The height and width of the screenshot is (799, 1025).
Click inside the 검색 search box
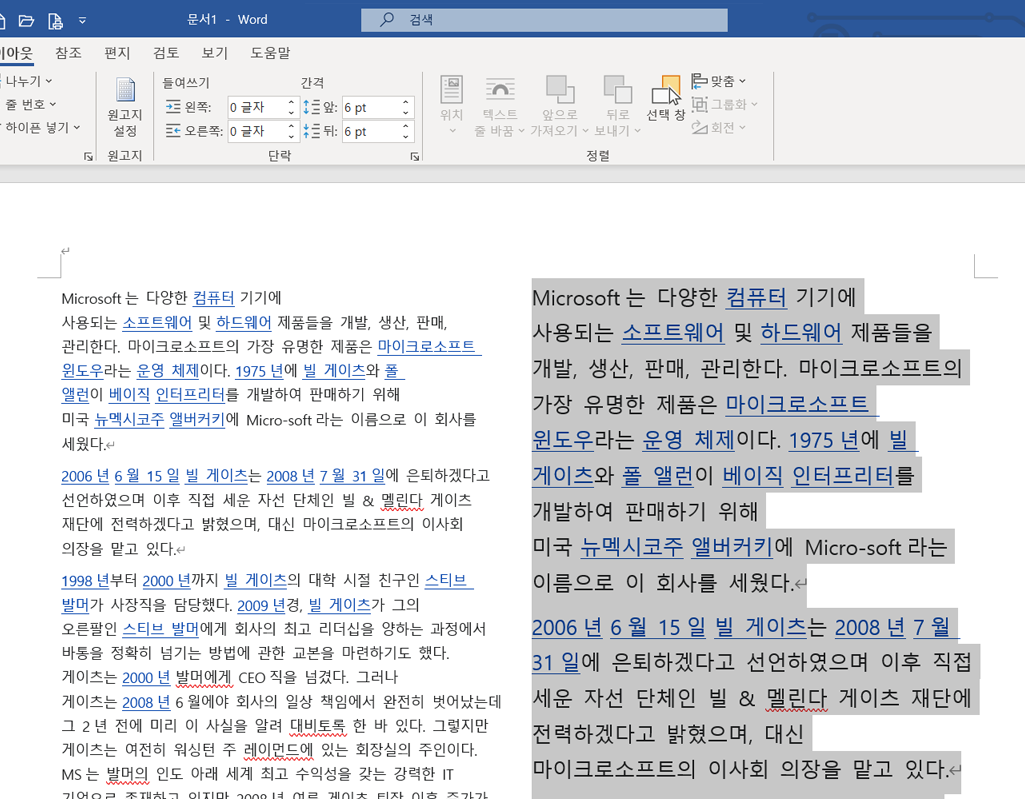pos(543,19)
